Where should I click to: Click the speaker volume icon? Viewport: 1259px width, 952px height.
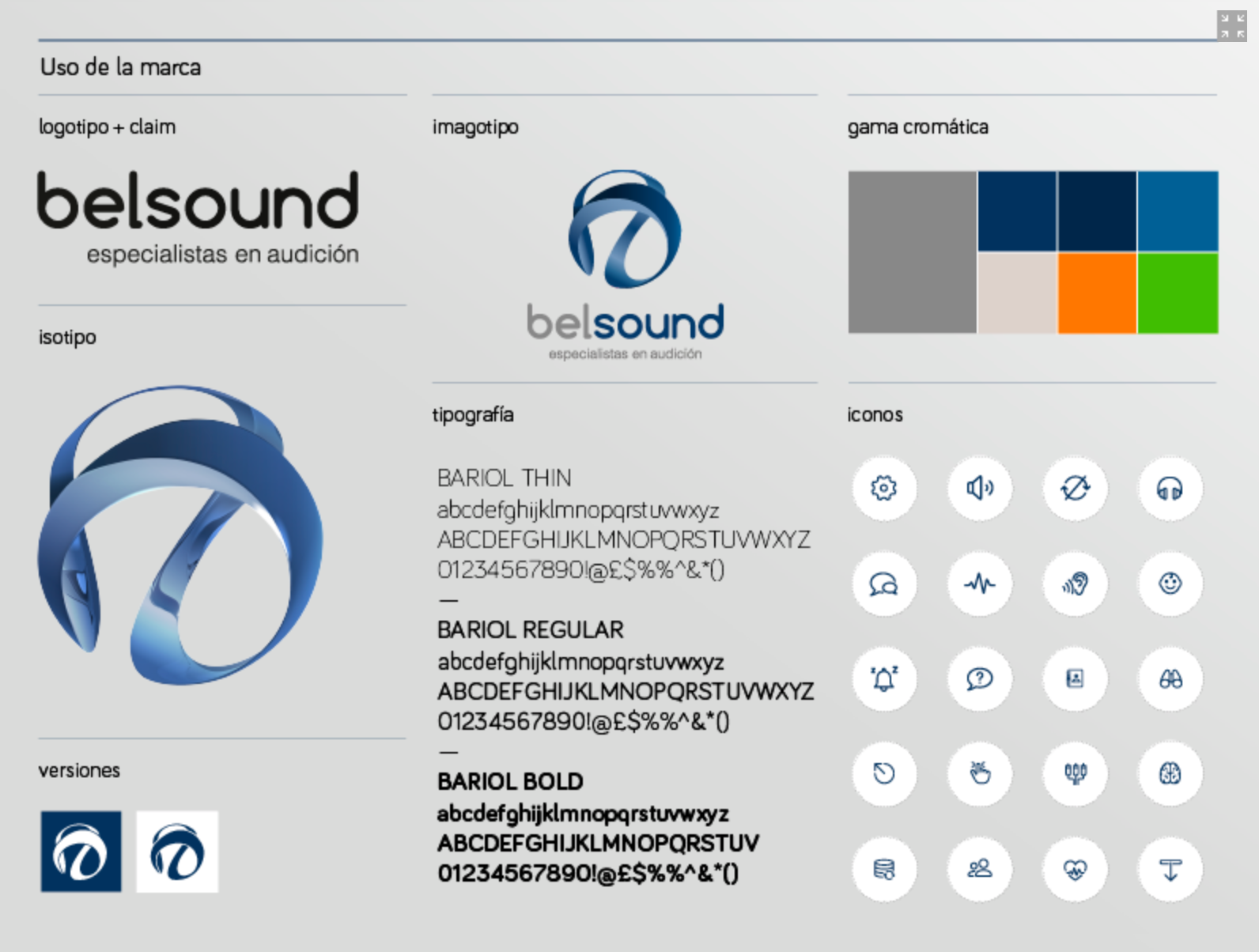[980, 489]
